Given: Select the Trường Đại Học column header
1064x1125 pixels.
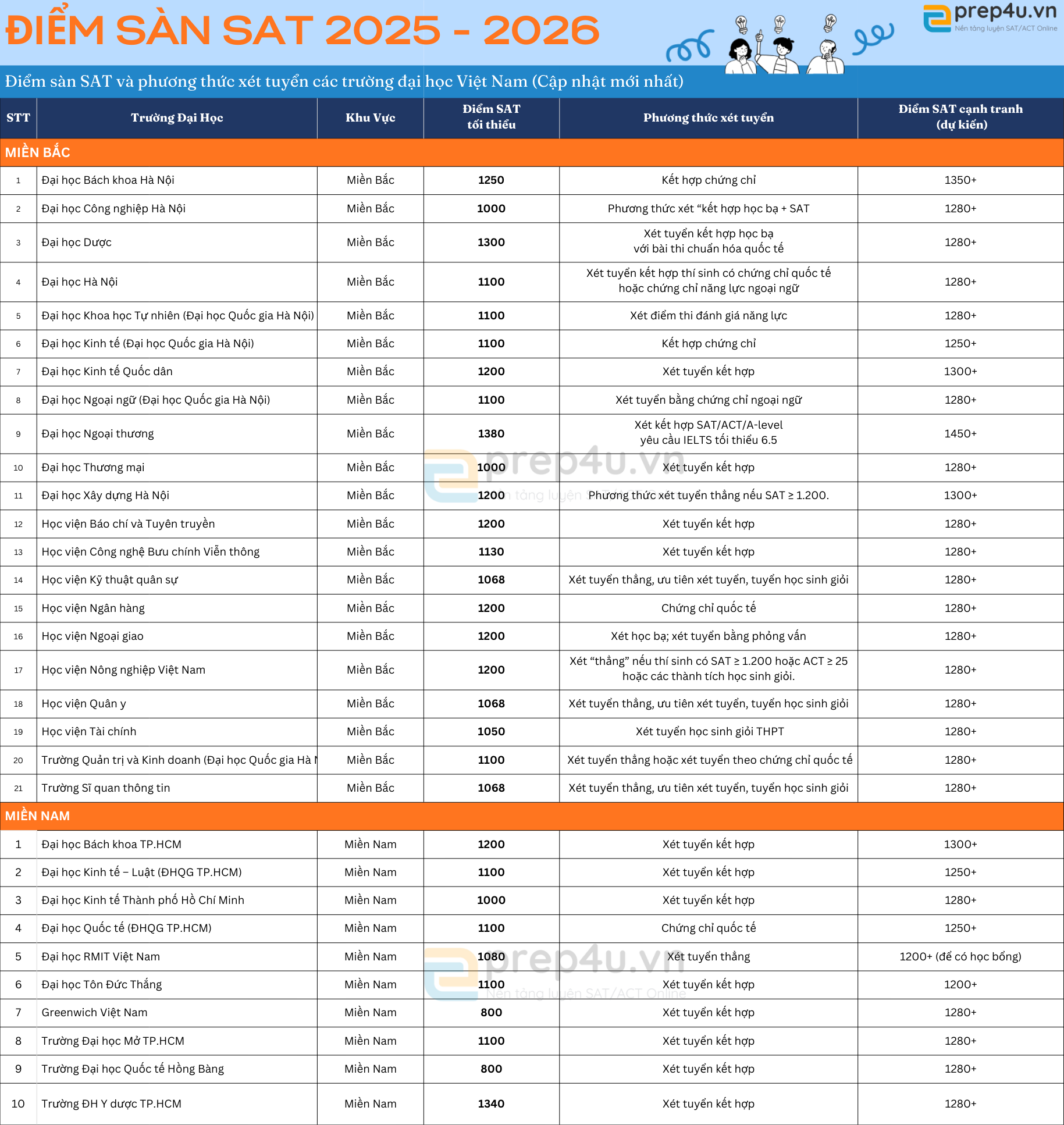Looking at the screenshot, I should [177, 118].
